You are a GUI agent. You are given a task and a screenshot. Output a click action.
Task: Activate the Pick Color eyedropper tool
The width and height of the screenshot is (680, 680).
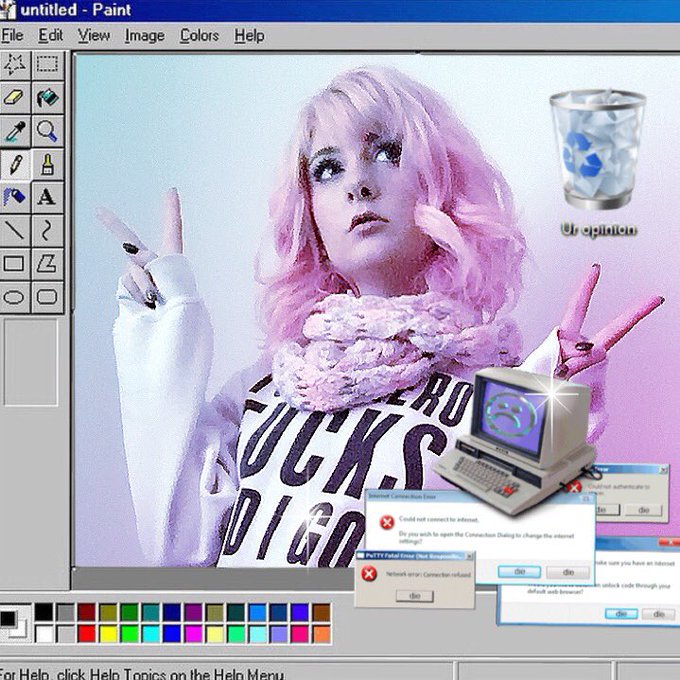15,131
